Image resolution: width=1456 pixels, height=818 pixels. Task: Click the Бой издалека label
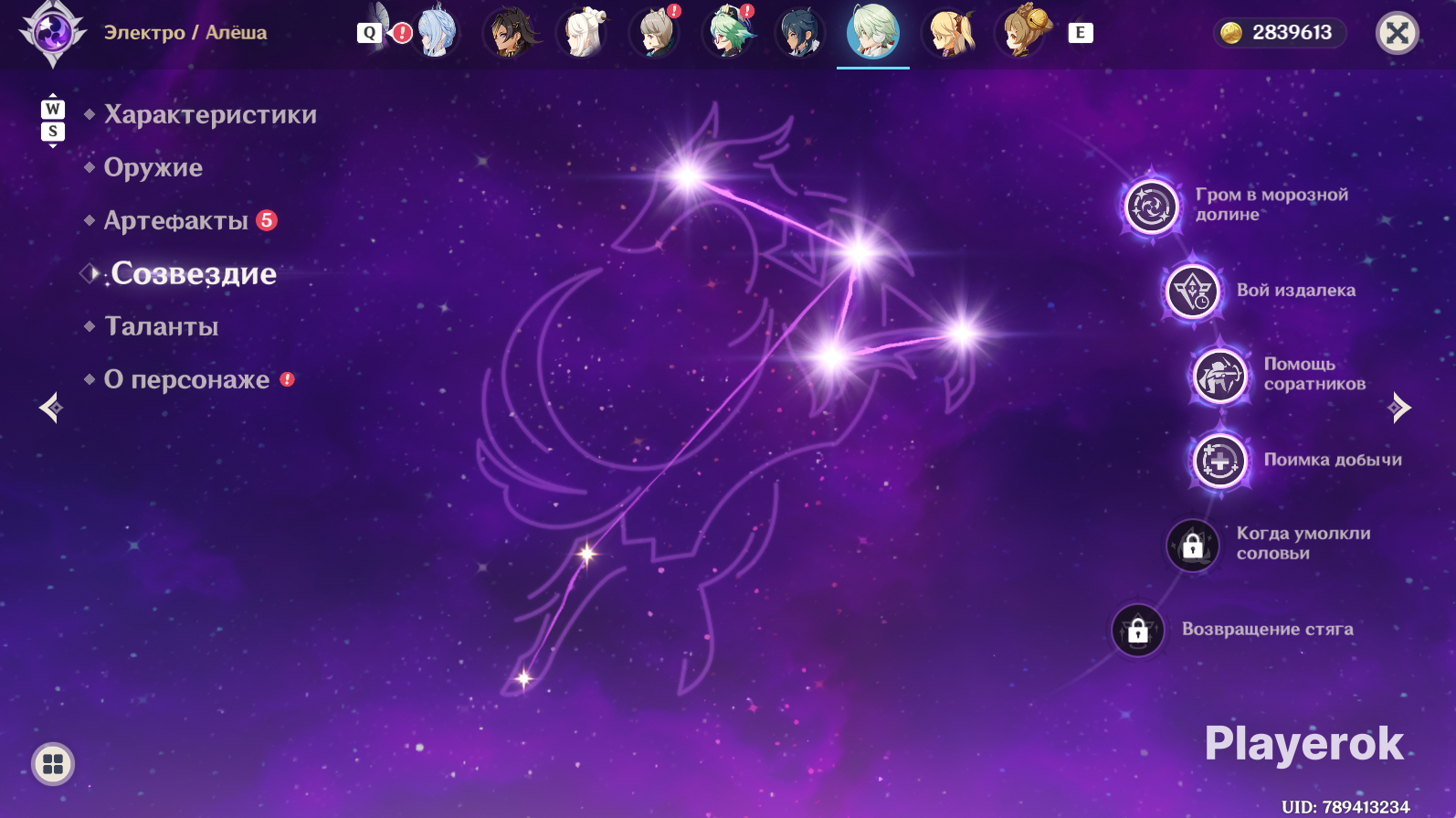tap(1296, 291)
